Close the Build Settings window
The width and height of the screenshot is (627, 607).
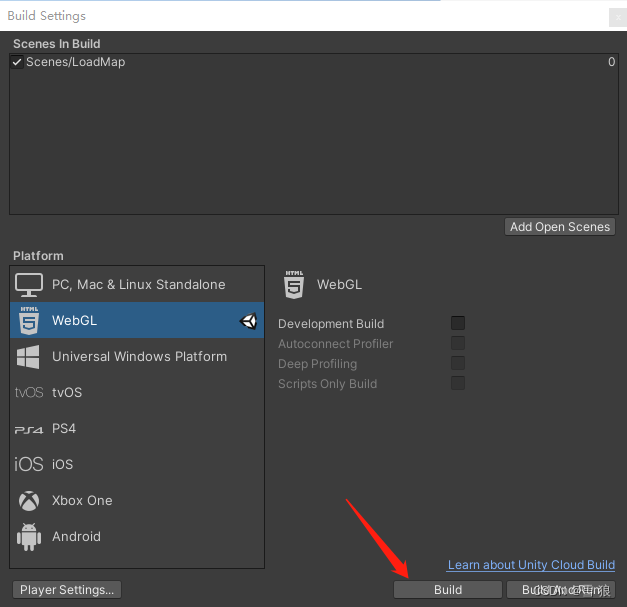tap(618, 18)
